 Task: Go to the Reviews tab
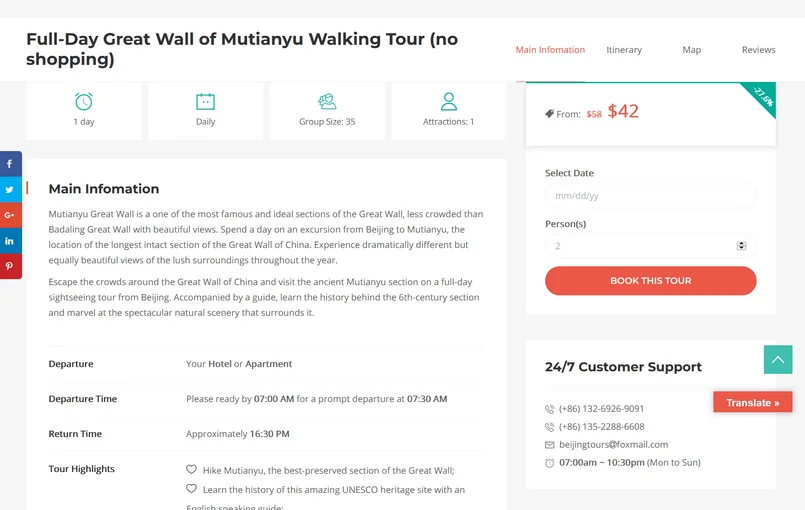[x=758, y=50]
